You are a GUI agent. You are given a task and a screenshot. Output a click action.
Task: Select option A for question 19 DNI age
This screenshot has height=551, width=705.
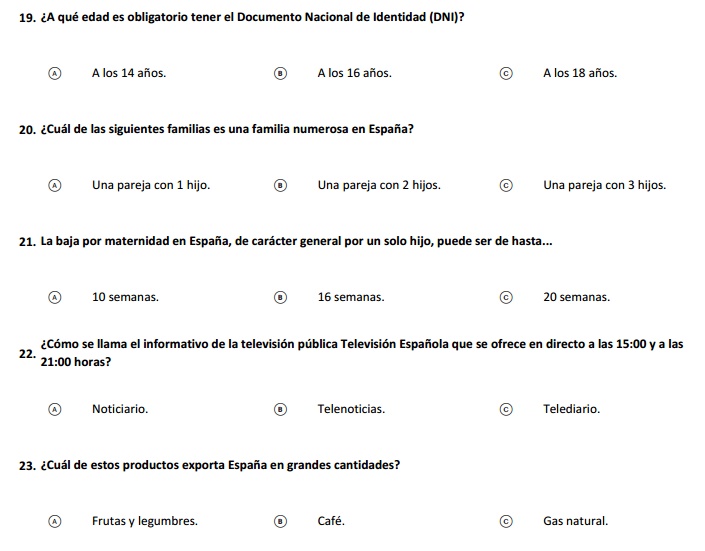click(x=54, y=73)
